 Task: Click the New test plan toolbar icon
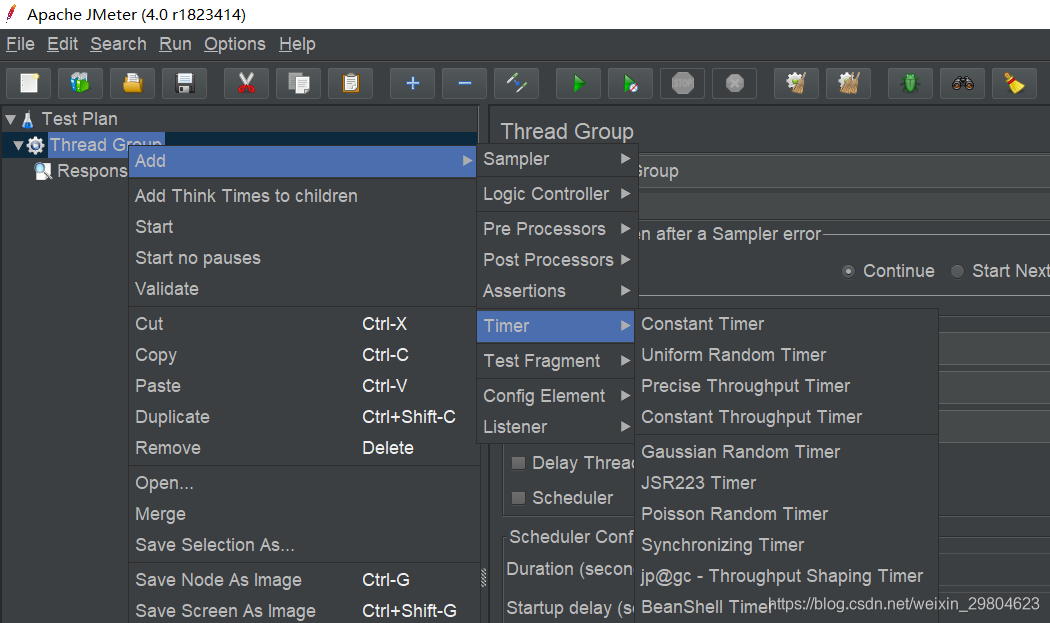pos(29,84)
